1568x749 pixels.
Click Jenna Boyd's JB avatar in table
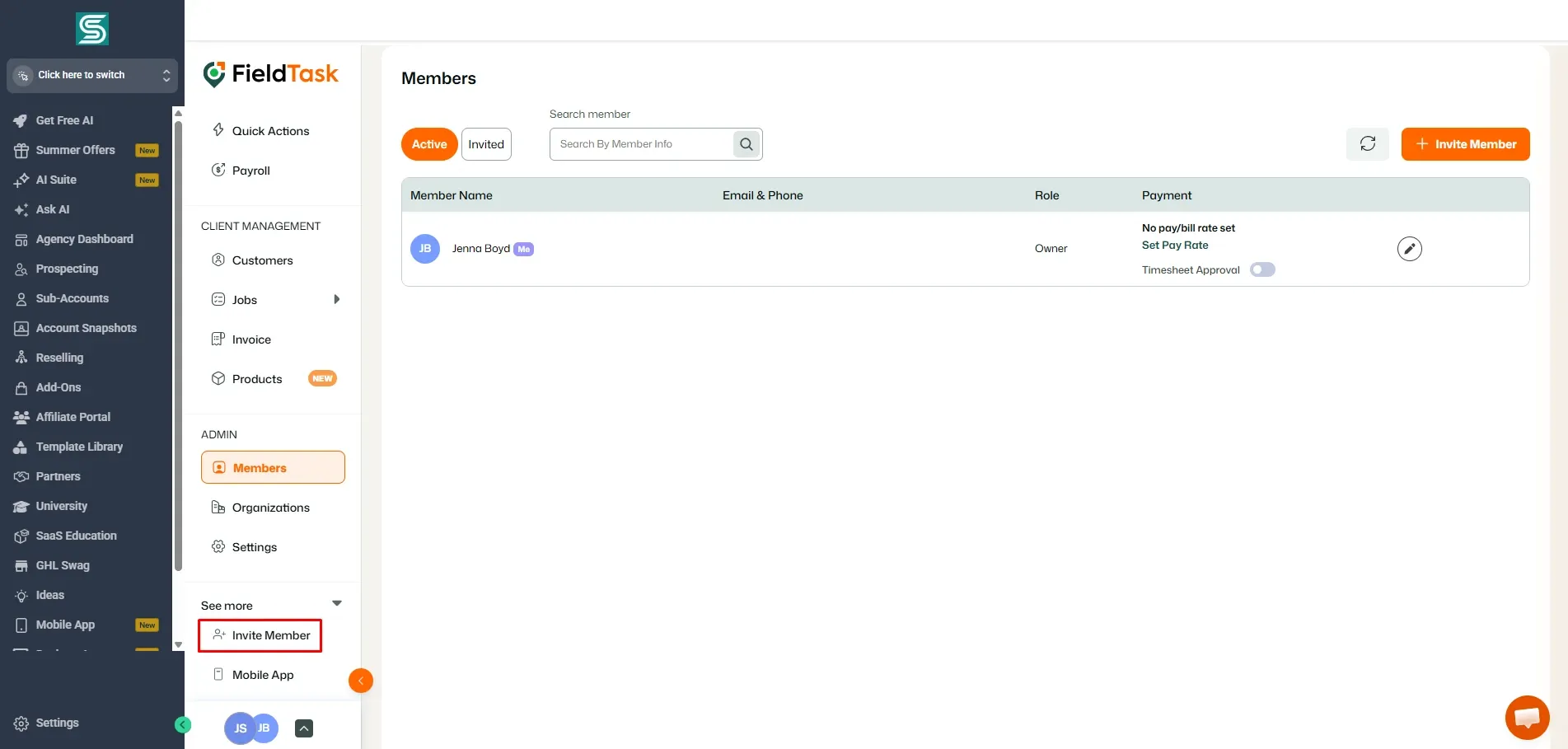click(425, 249)
